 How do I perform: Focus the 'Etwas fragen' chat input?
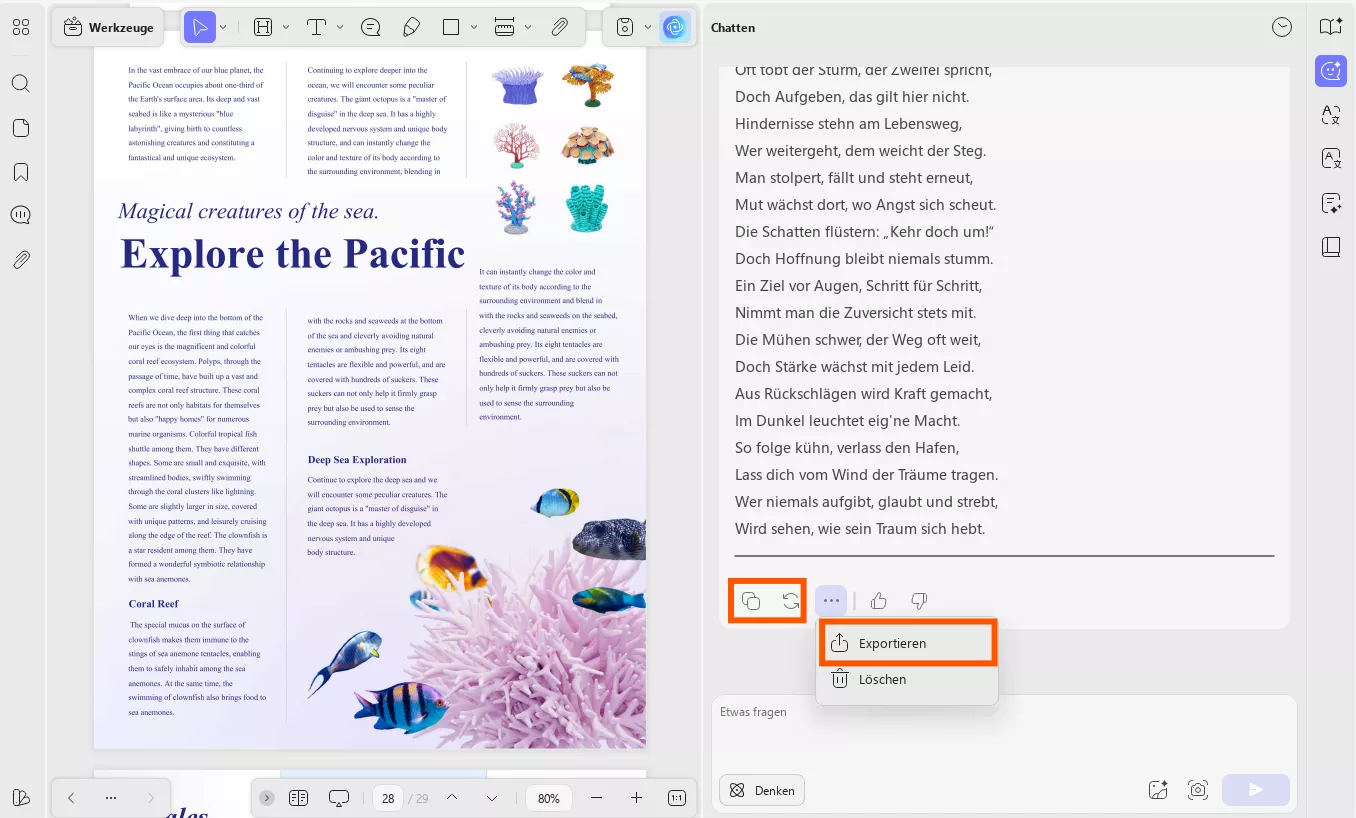coord(1004,733)
